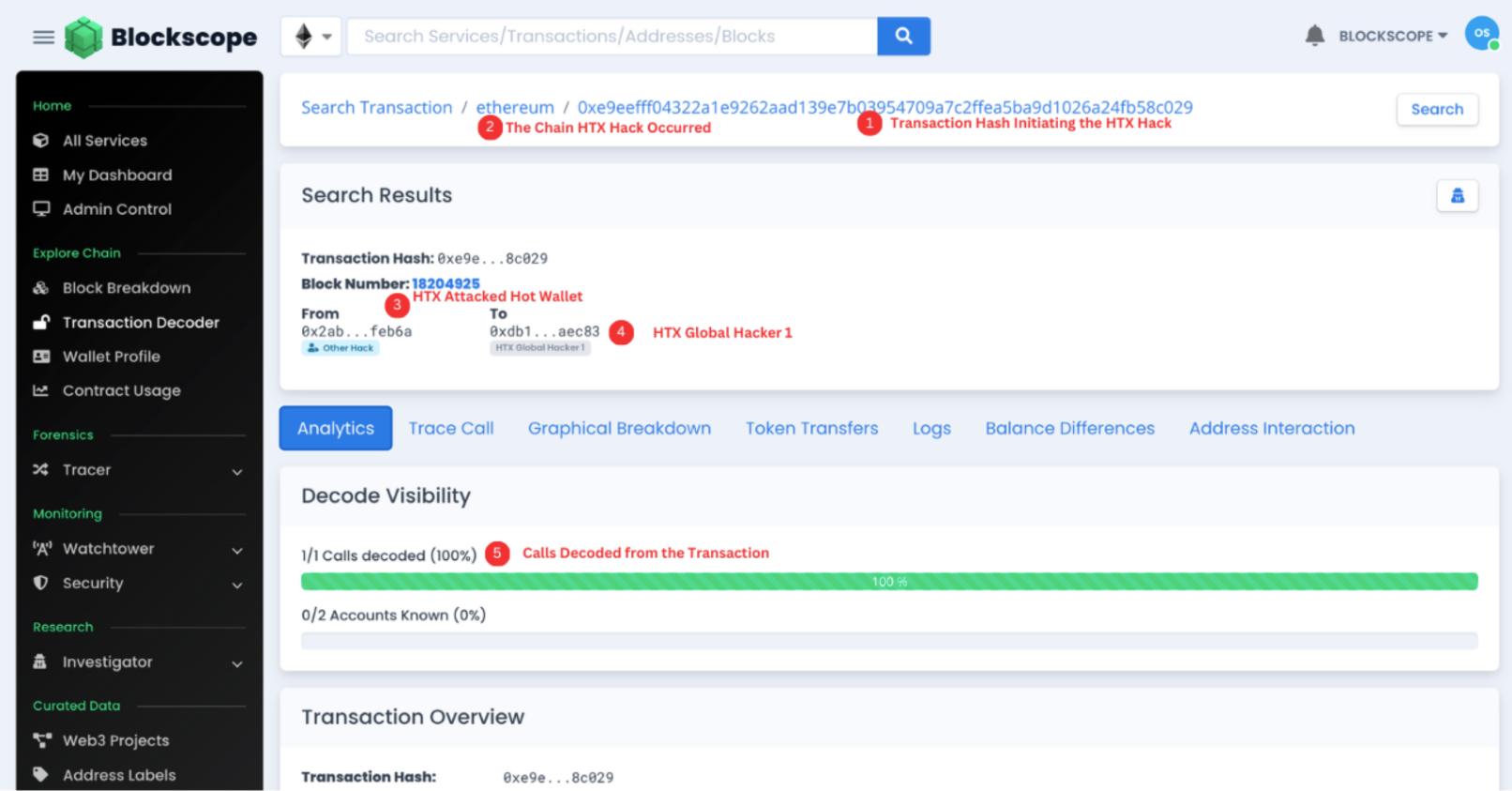Screen dimensions: 1512x791
Task: Click the green calls decoded progress bar
Action: click(888, 582)
